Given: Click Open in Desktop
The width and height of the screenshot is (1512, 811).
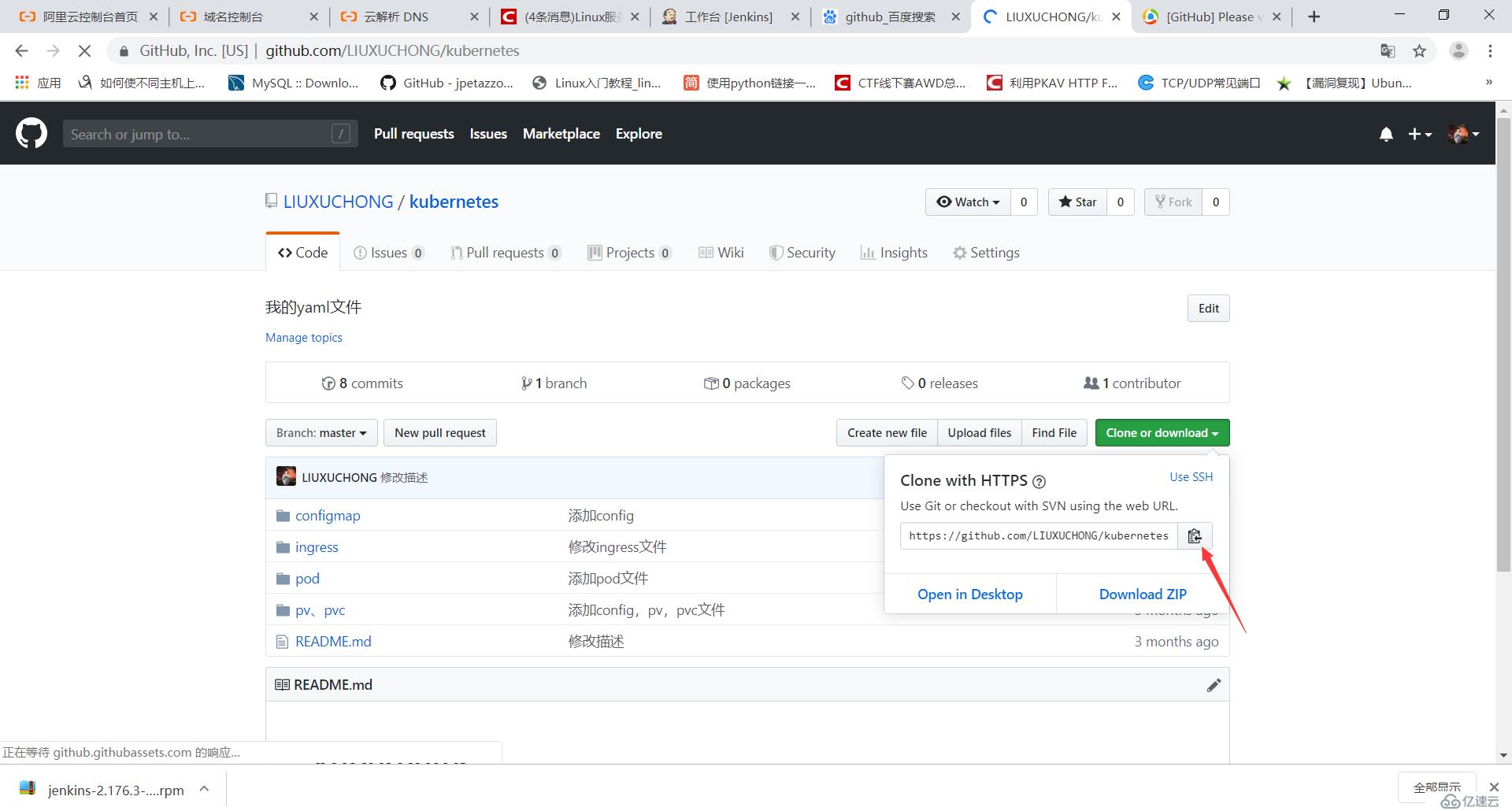Looking at the screenshot, I should [x=970, y=594].
